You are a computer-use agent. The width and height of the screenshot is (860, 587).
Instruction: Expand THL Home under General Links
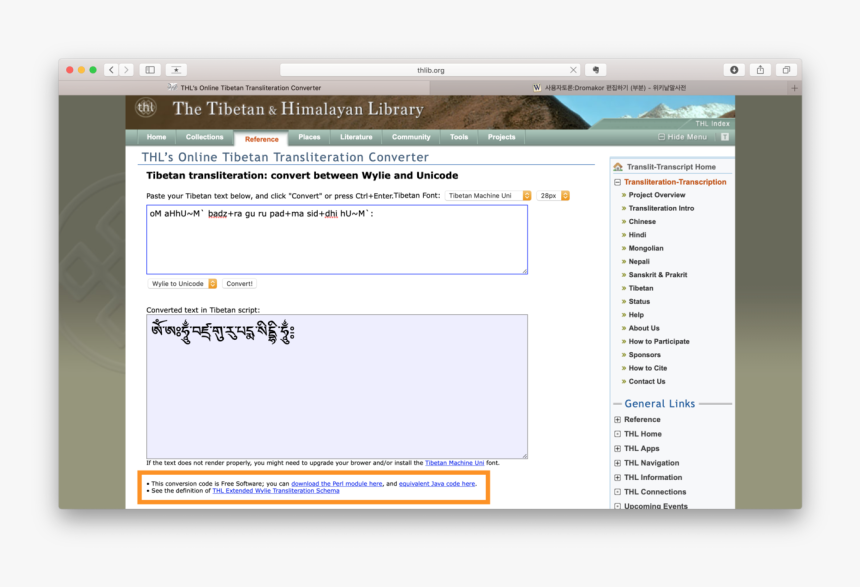click(618, 434)
